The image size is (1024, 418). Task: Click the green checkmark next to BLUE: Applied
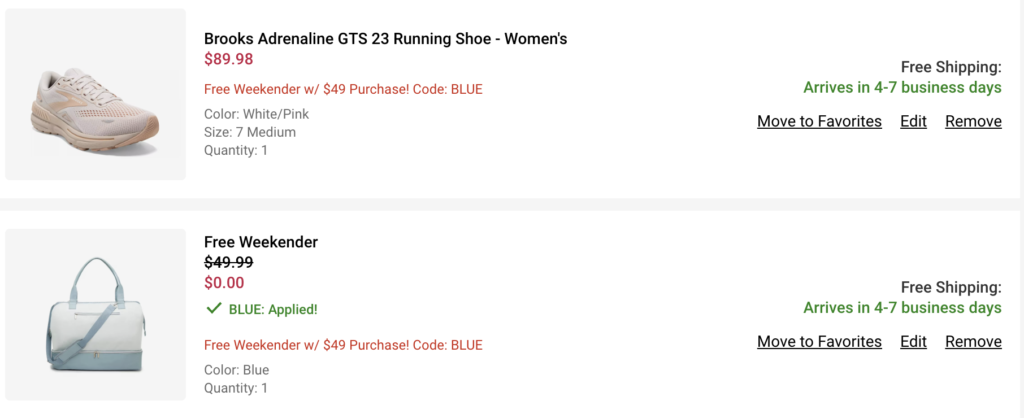pyautogui.click(x=213, y=309)
